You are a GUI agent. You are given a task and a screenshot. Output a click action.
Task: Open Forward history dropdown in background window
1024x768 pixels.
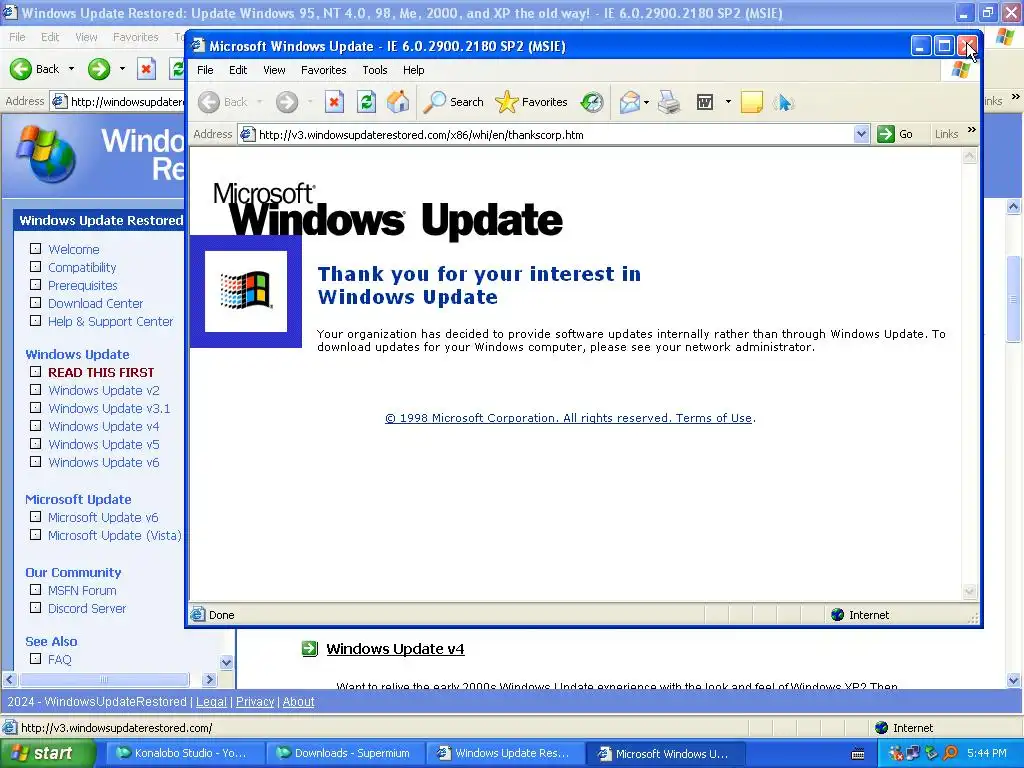point(122,69)
